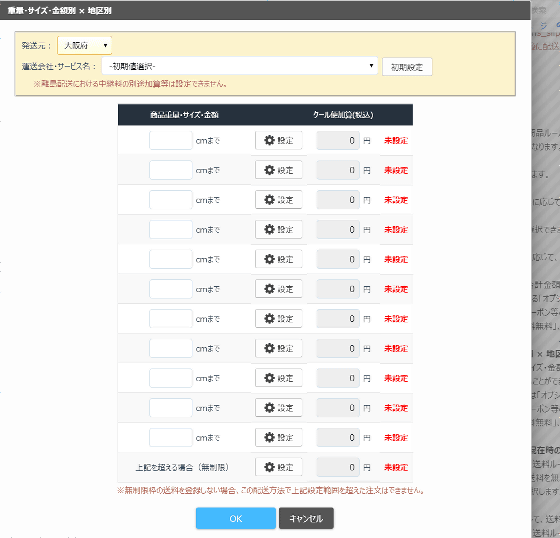Image resolution: width=560 pixels, height=538 pixels.
Task: Click the first row cm size input
Action: (x=171, y=140)
